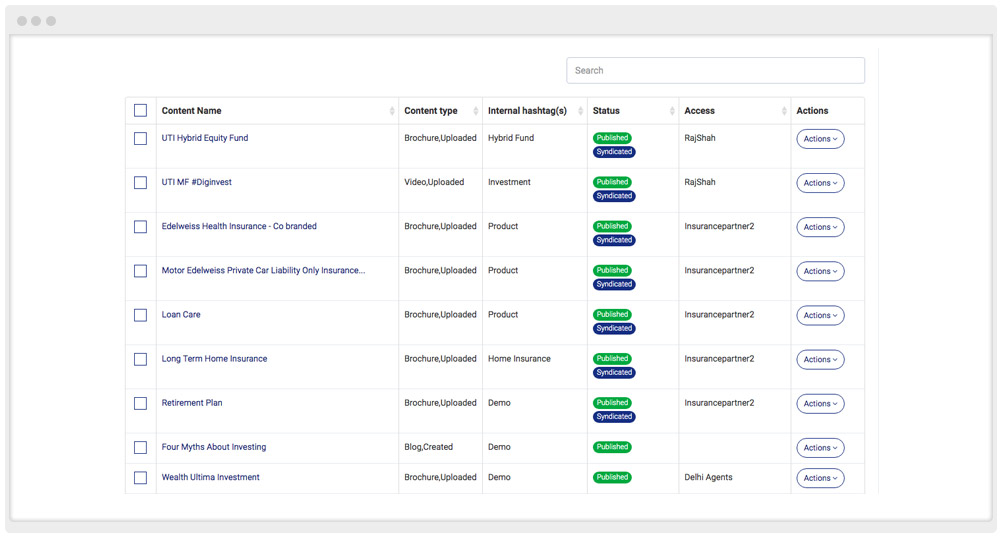
Task: Click into the Search input field
Action: click(716, 70)
